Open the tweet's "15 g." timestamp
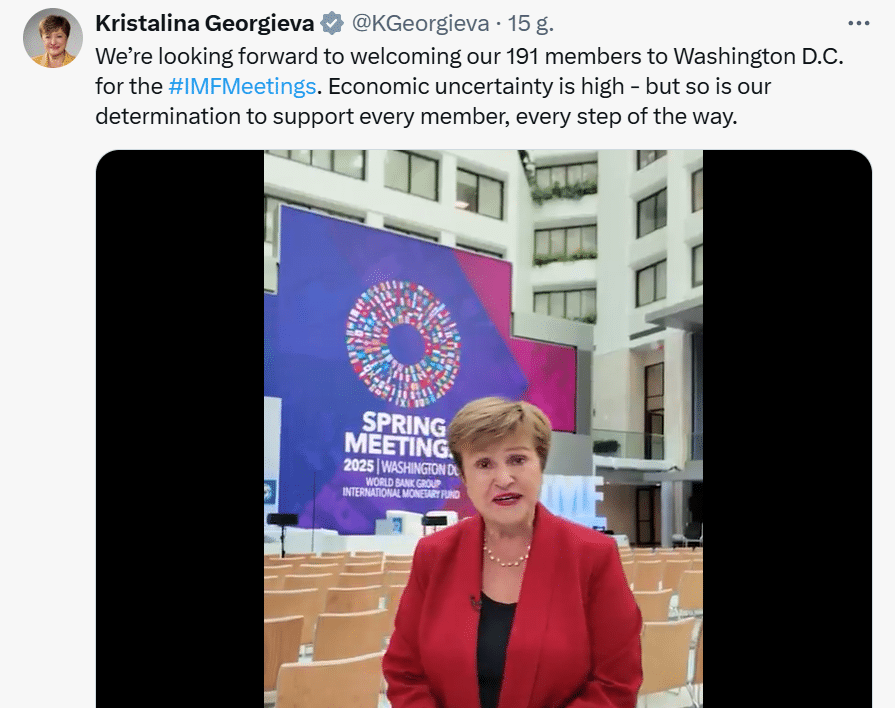The image size is (895, 708). point(531,24)
